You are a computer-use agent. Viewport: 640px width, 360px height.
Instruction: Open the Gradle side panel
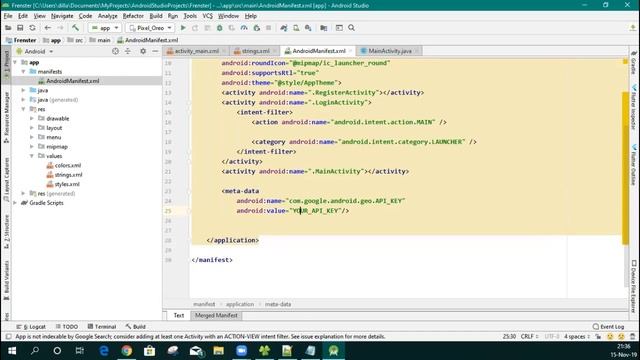634,62
